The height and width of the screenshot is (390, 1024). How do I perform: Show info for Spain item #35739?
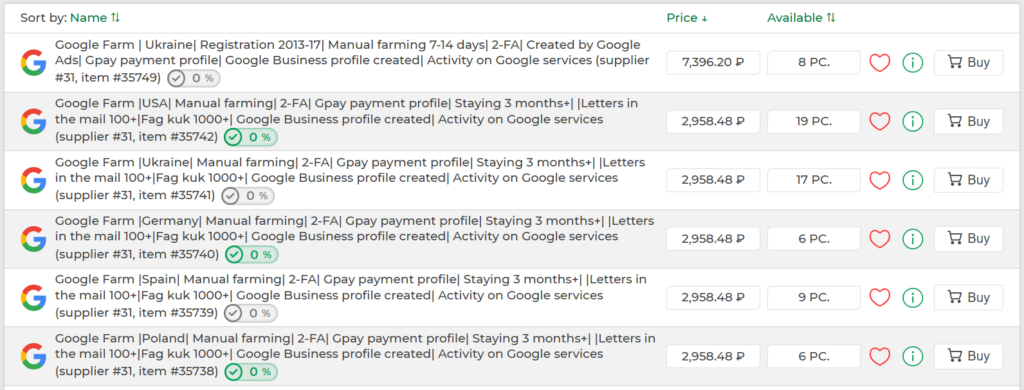click(x=912, y=298)
